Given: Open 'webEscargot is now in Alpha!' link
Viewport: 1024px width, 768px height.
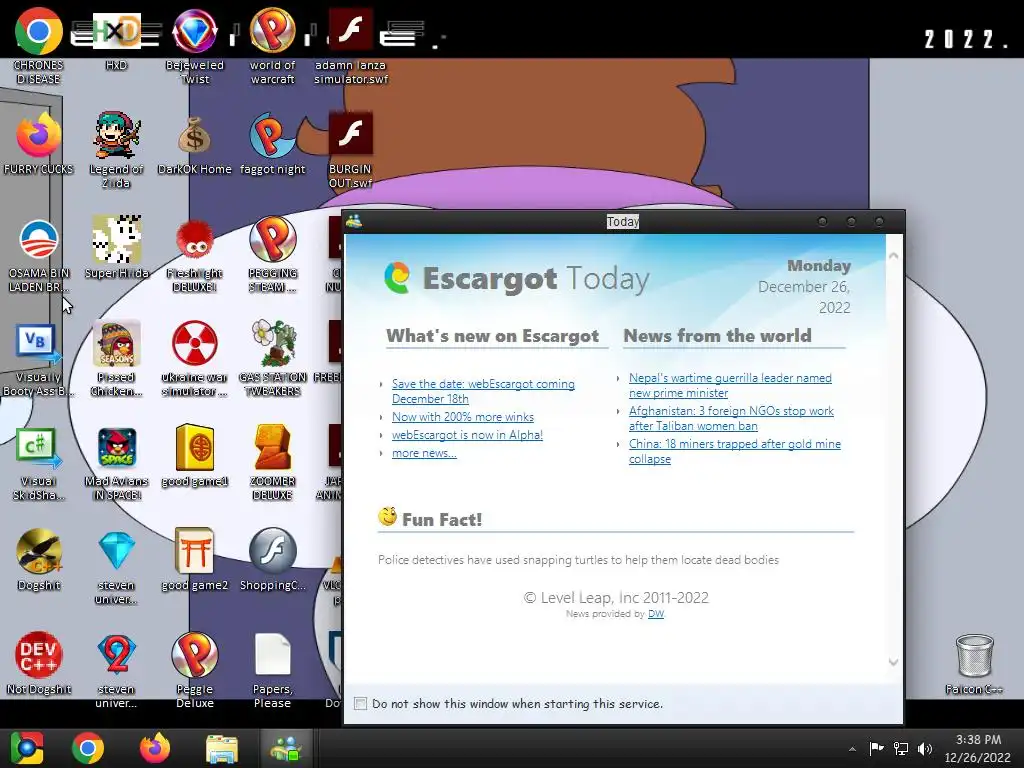Looking at the screenshot, I should (467, 435).
